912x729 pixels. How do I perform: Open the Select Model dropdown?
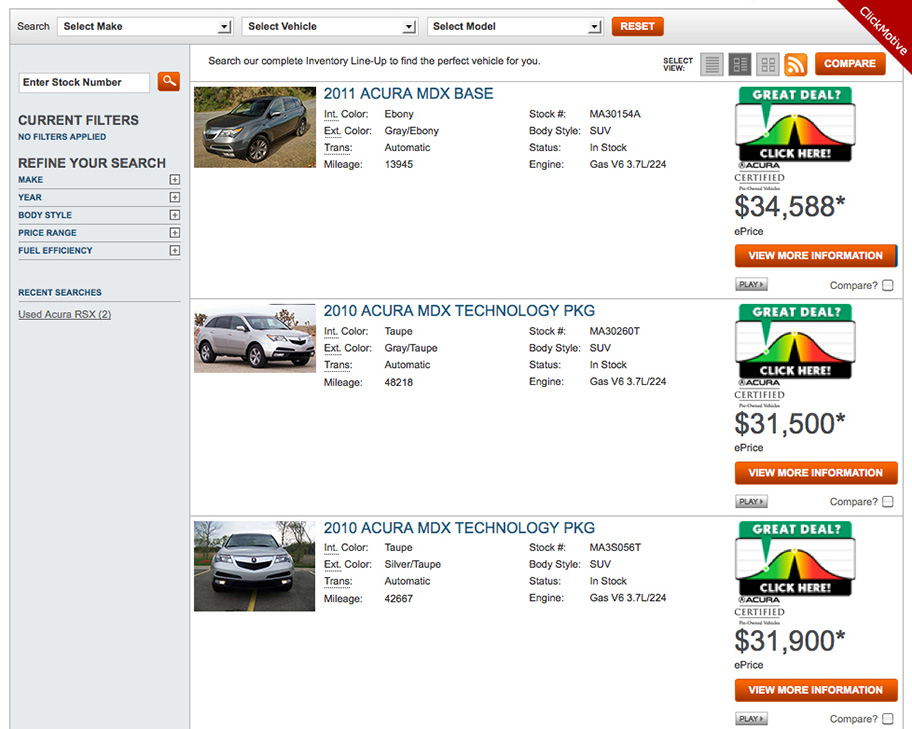pos(515,26)
